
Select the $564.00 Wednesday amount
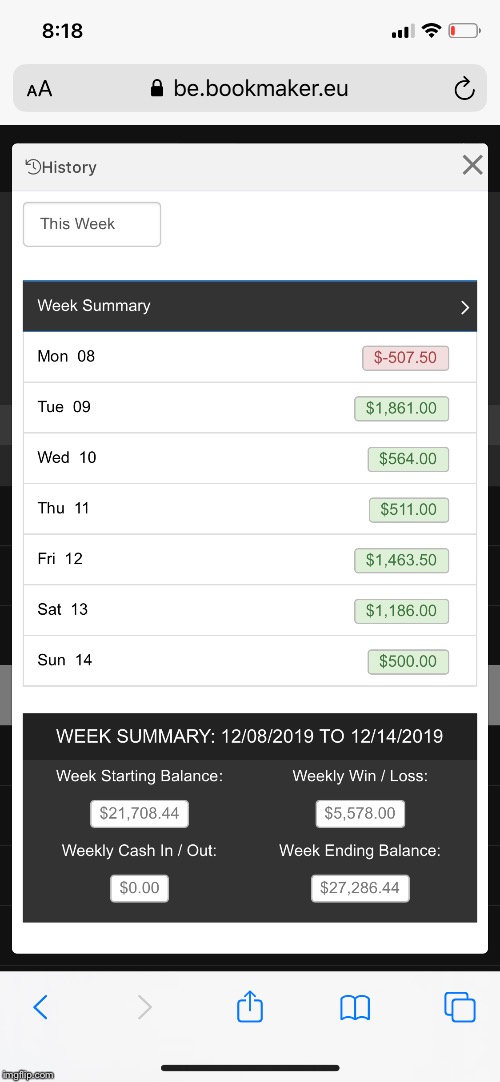tap(408, 459)
